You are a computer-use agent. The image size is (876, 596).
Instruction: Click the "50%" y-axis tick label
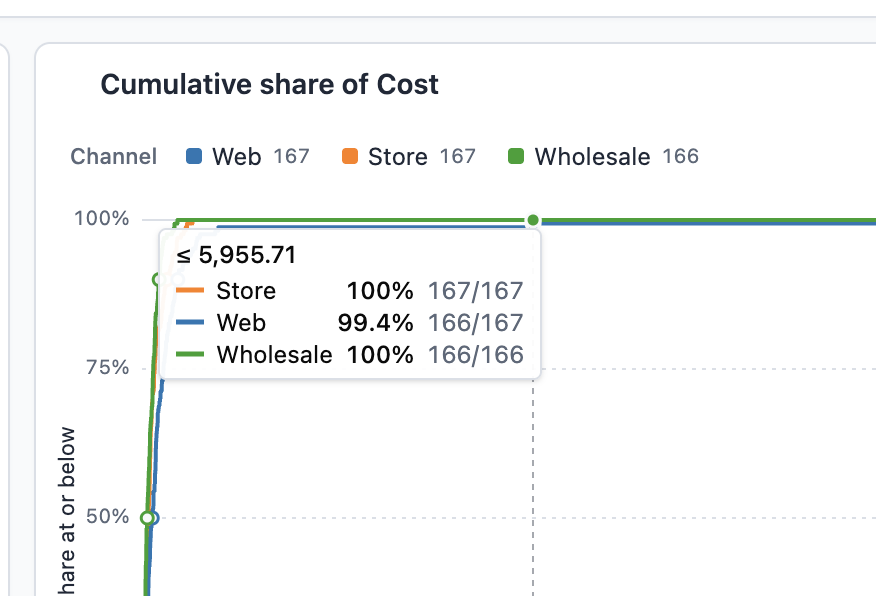[107, 516]
